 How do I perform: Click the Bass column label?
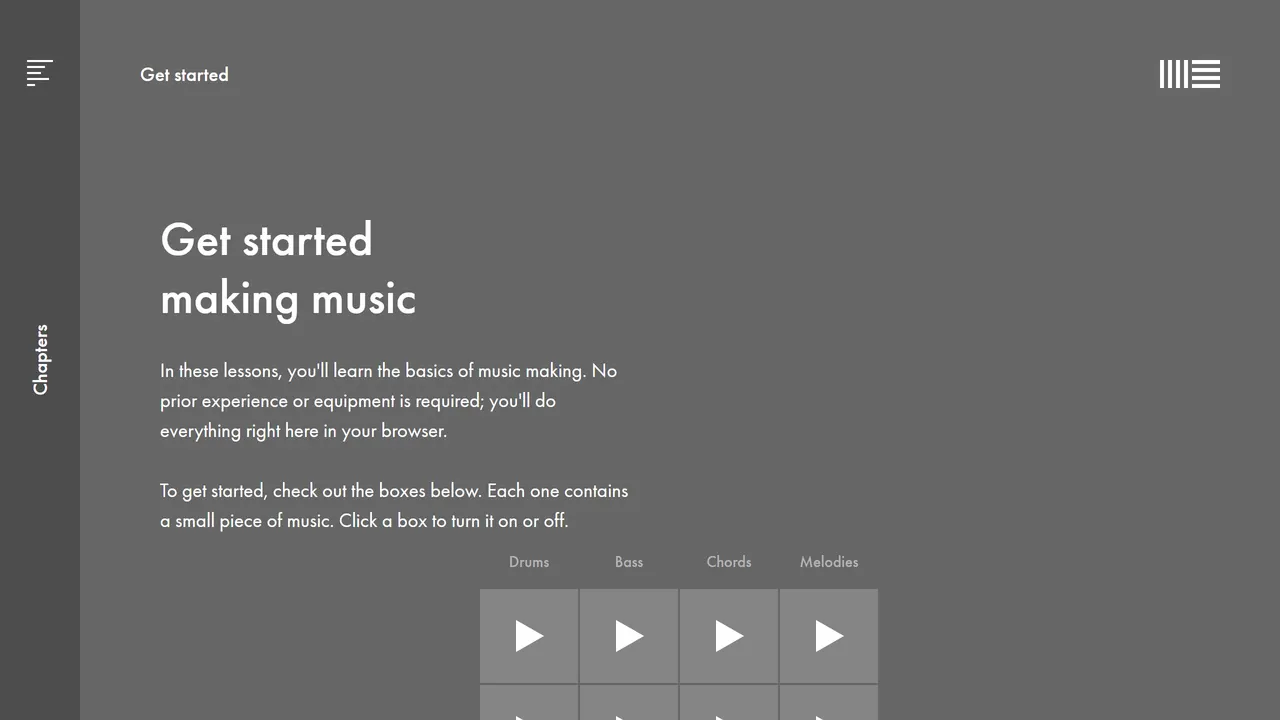(629, 562)
